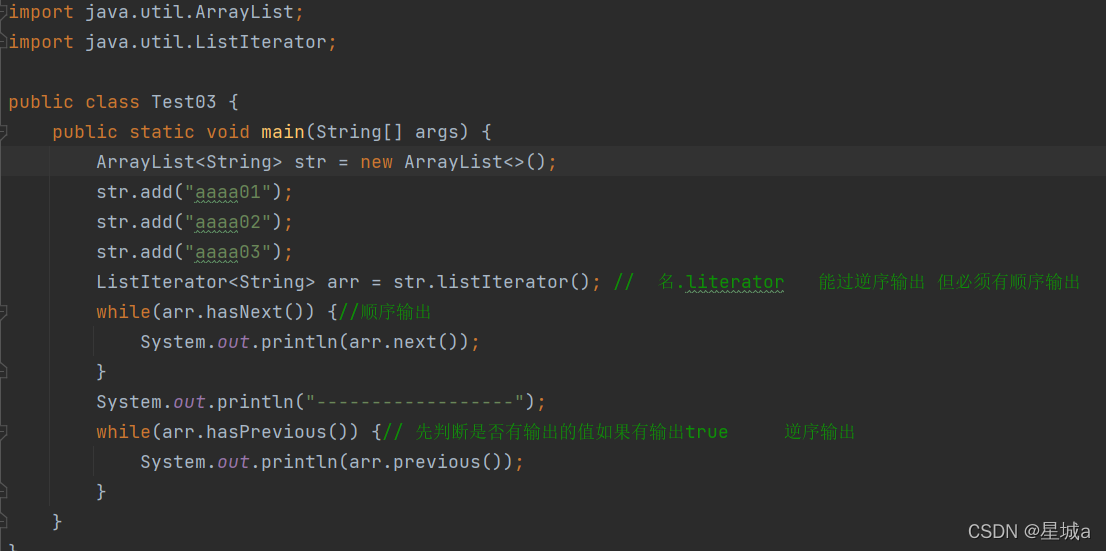1106x551 pixels.
Task: Click the new keyword before ArrayList<>()
Action: (376, 162)
